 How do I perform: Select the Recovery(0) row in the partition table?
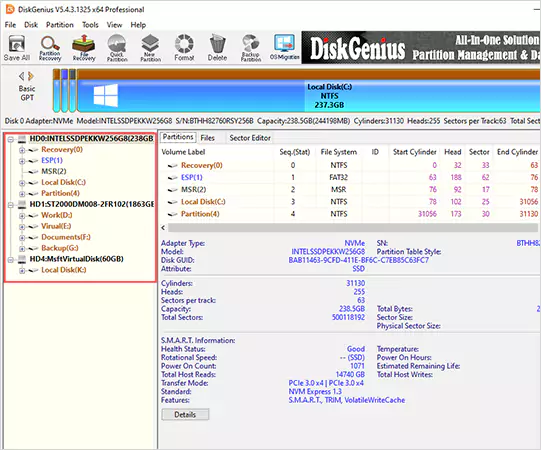pos(350,165)
